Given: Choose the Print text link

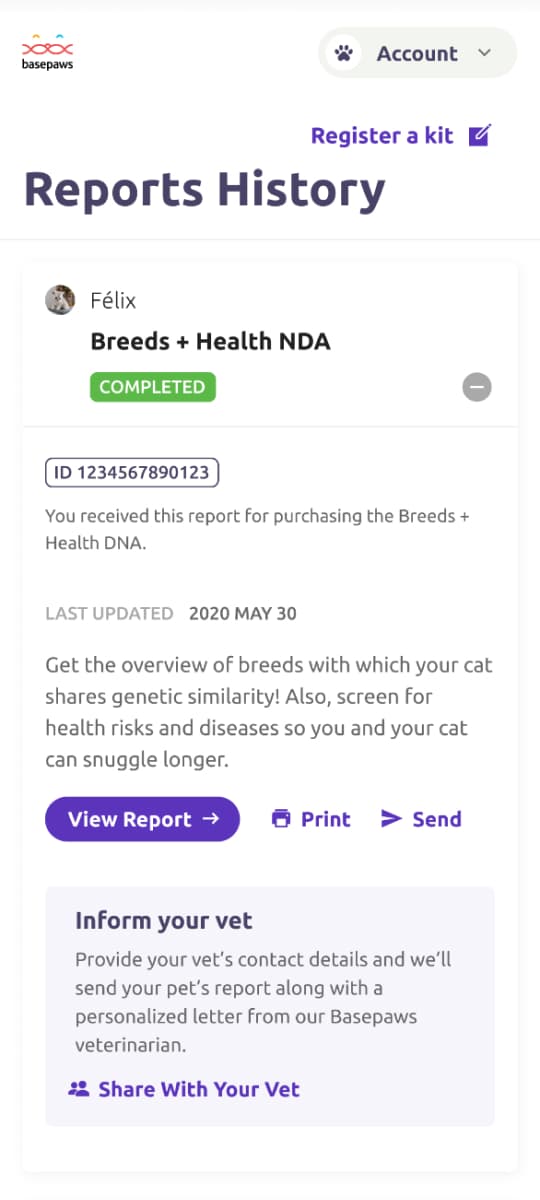Looking at the screenshot, I should (x=326, y=819).
